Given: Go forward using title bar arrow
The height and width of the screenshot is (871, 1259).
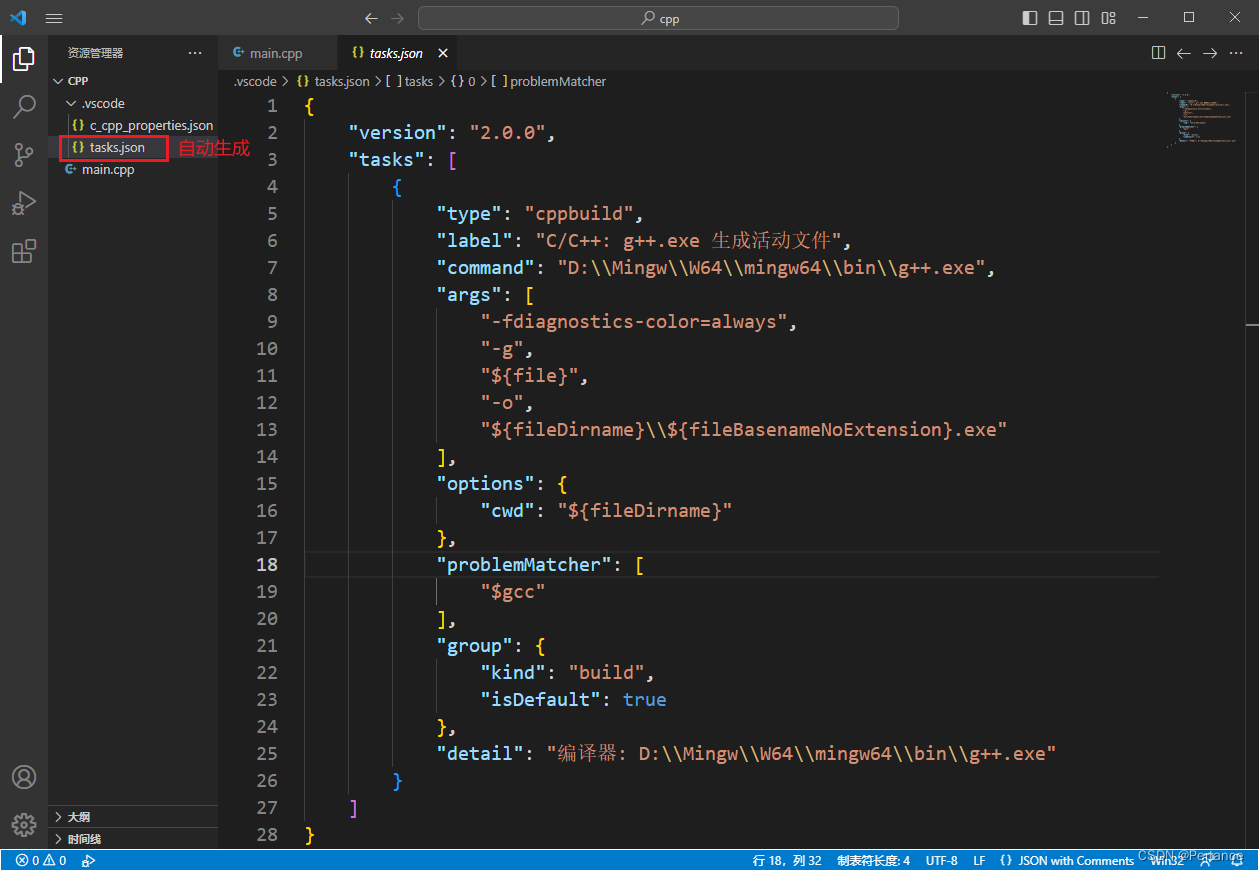Looking at the screenshot, I should [398, 18].
